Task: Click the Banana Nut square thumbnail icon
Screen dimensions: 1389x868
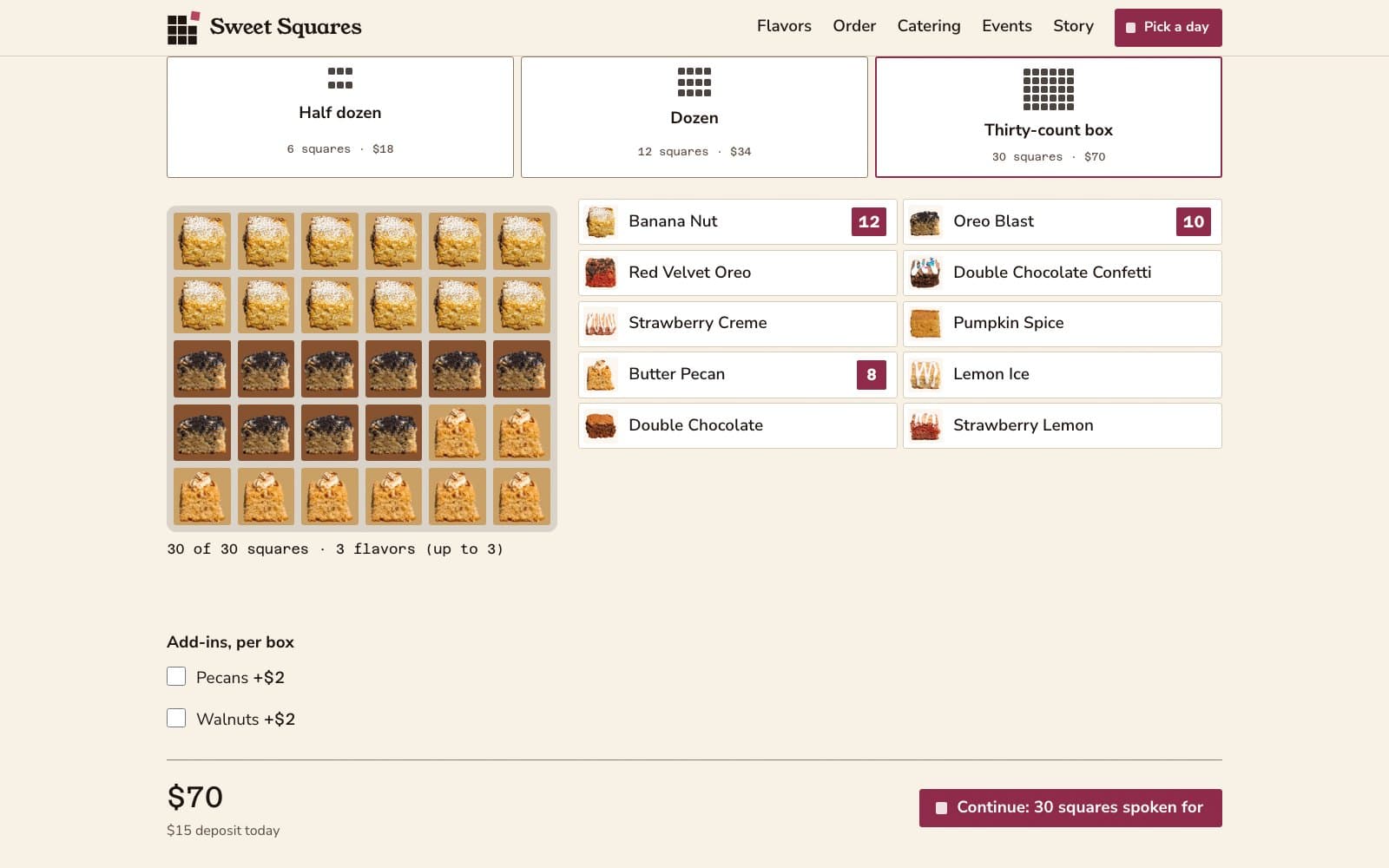Action: click(x=601, y=222)
